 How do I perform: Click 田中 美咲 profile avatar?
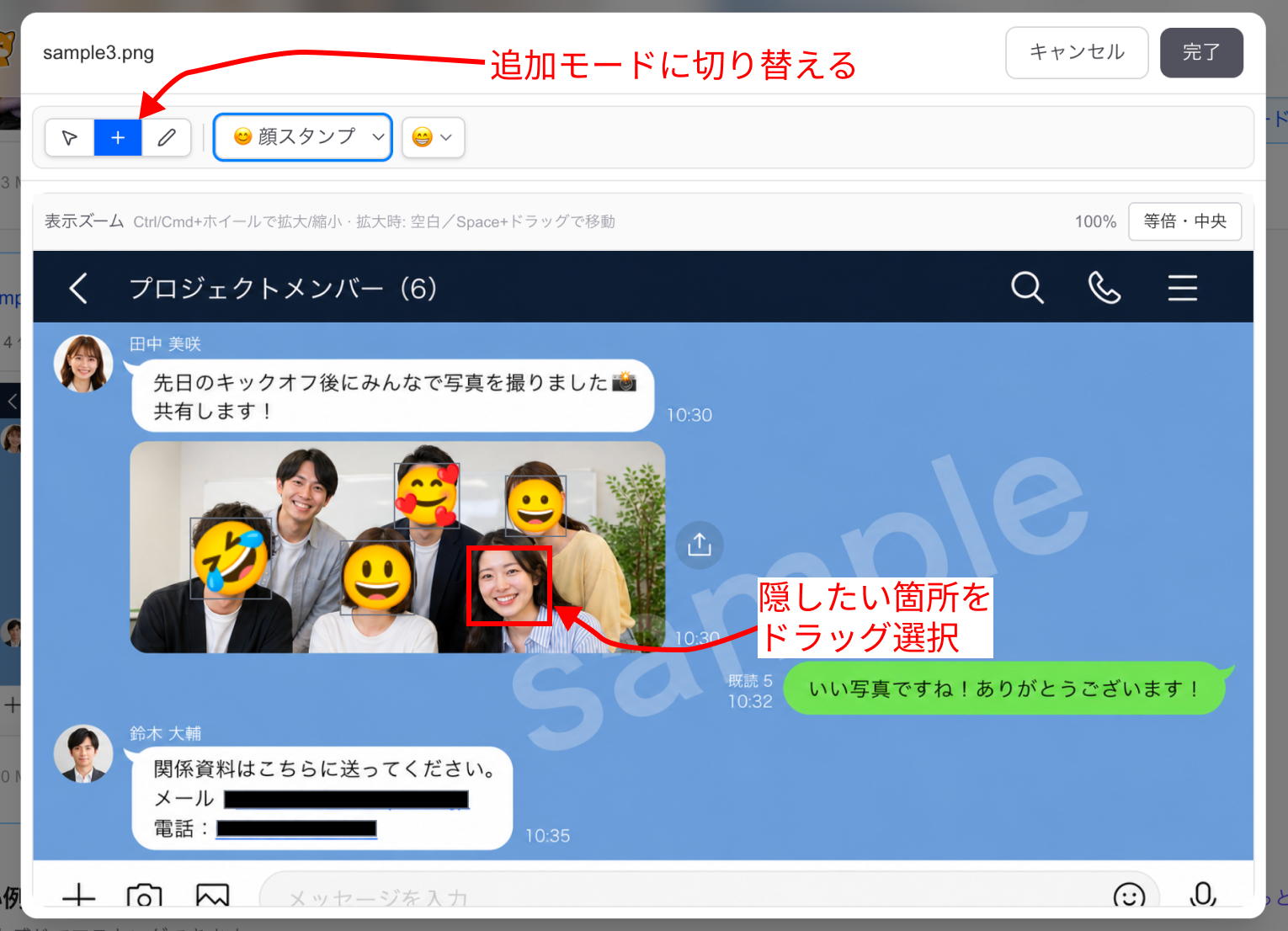pos(83,364)
